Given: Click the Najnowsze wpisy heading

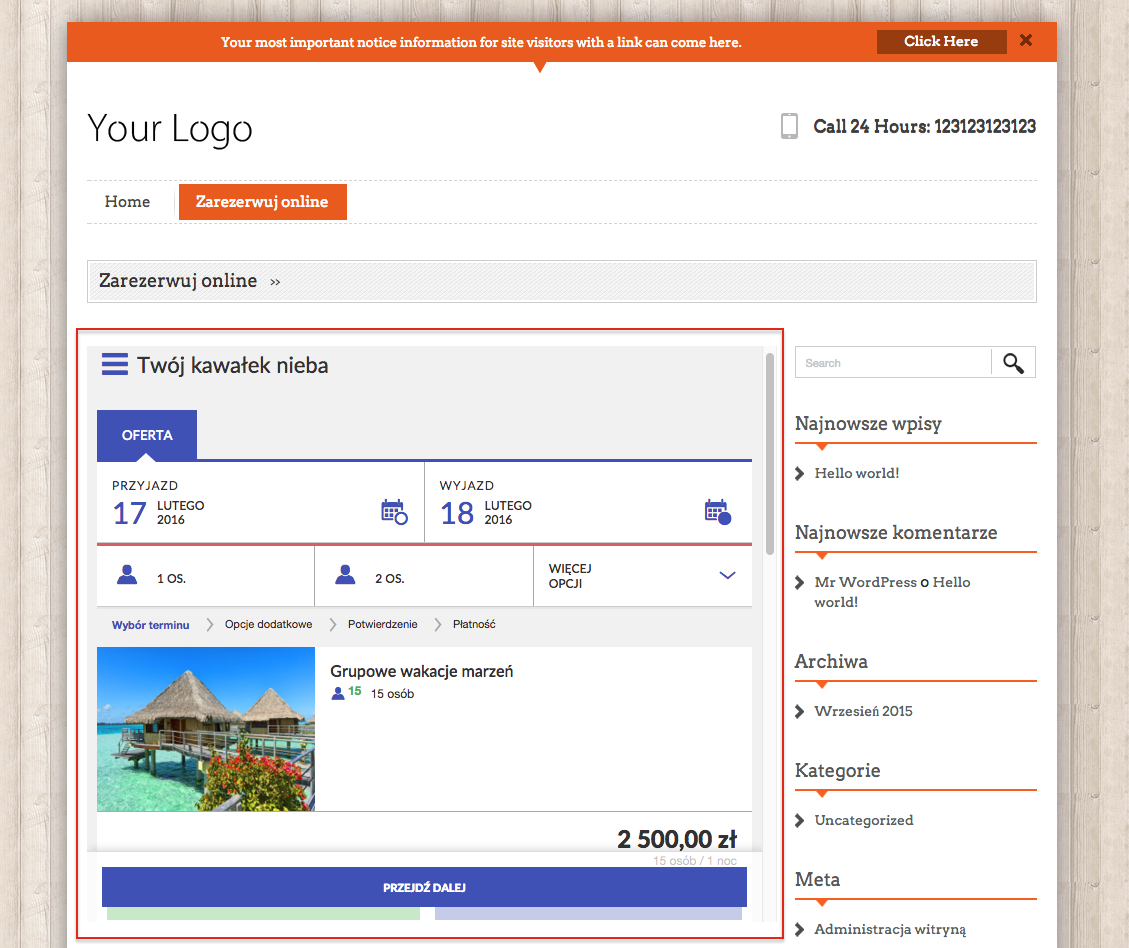Looking at the screenshot, I should (x=868, y=424).
